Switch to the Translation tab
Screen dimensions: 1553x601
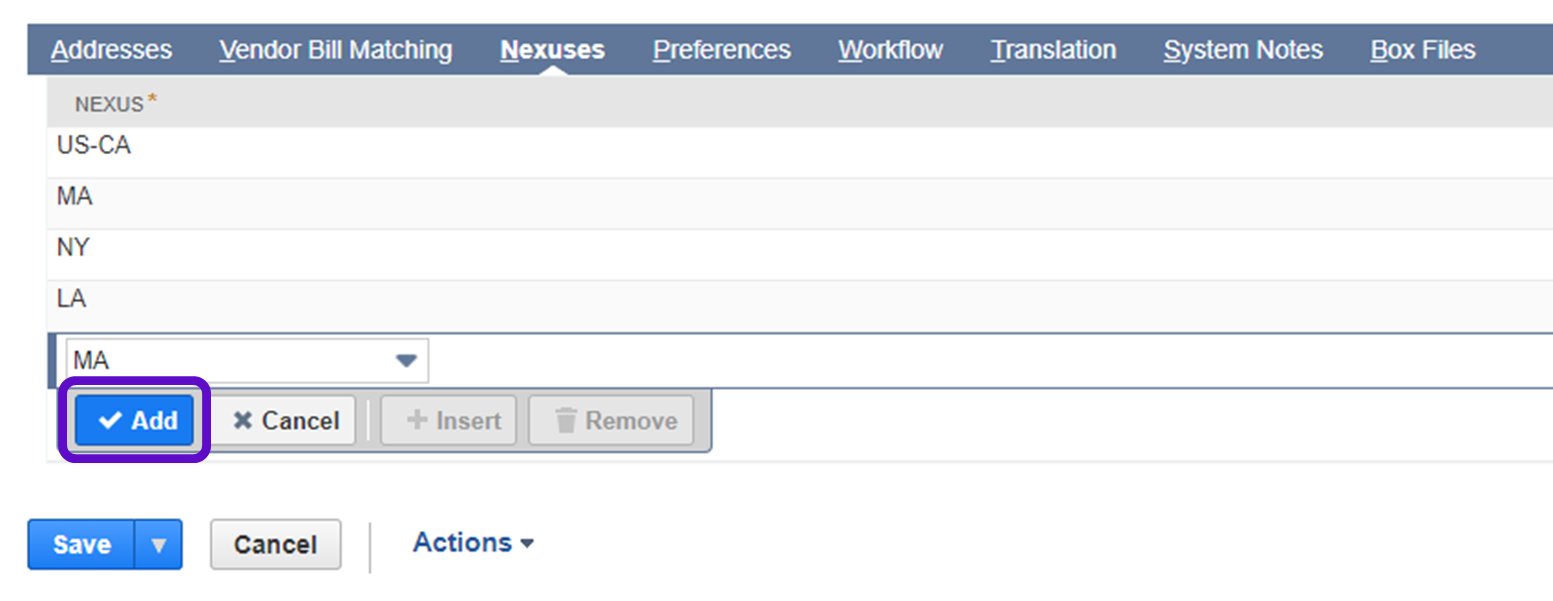[1053, 50]
